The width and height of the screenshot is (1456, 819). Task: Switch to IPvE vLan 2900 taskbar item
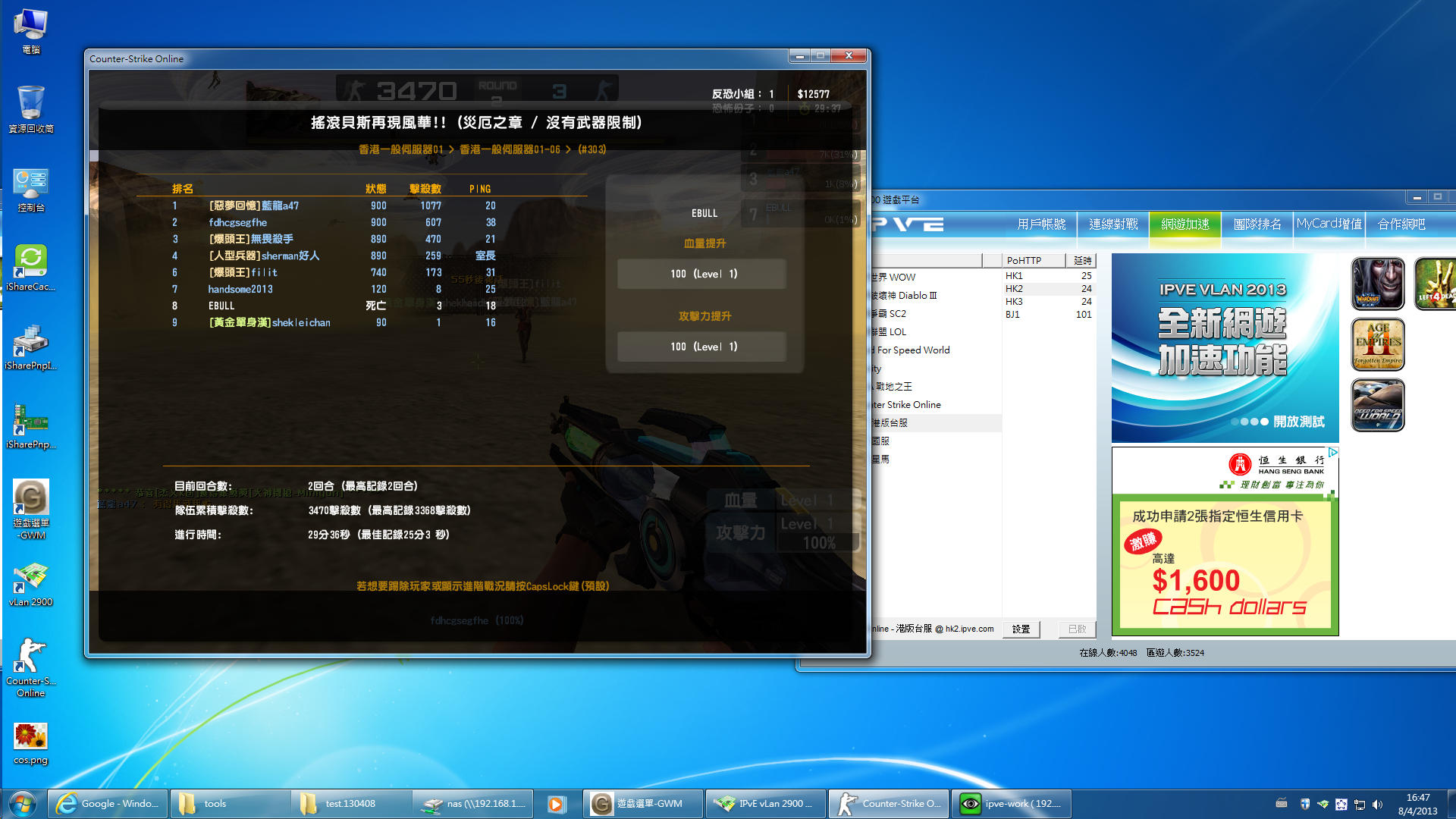tap(765, 804)
